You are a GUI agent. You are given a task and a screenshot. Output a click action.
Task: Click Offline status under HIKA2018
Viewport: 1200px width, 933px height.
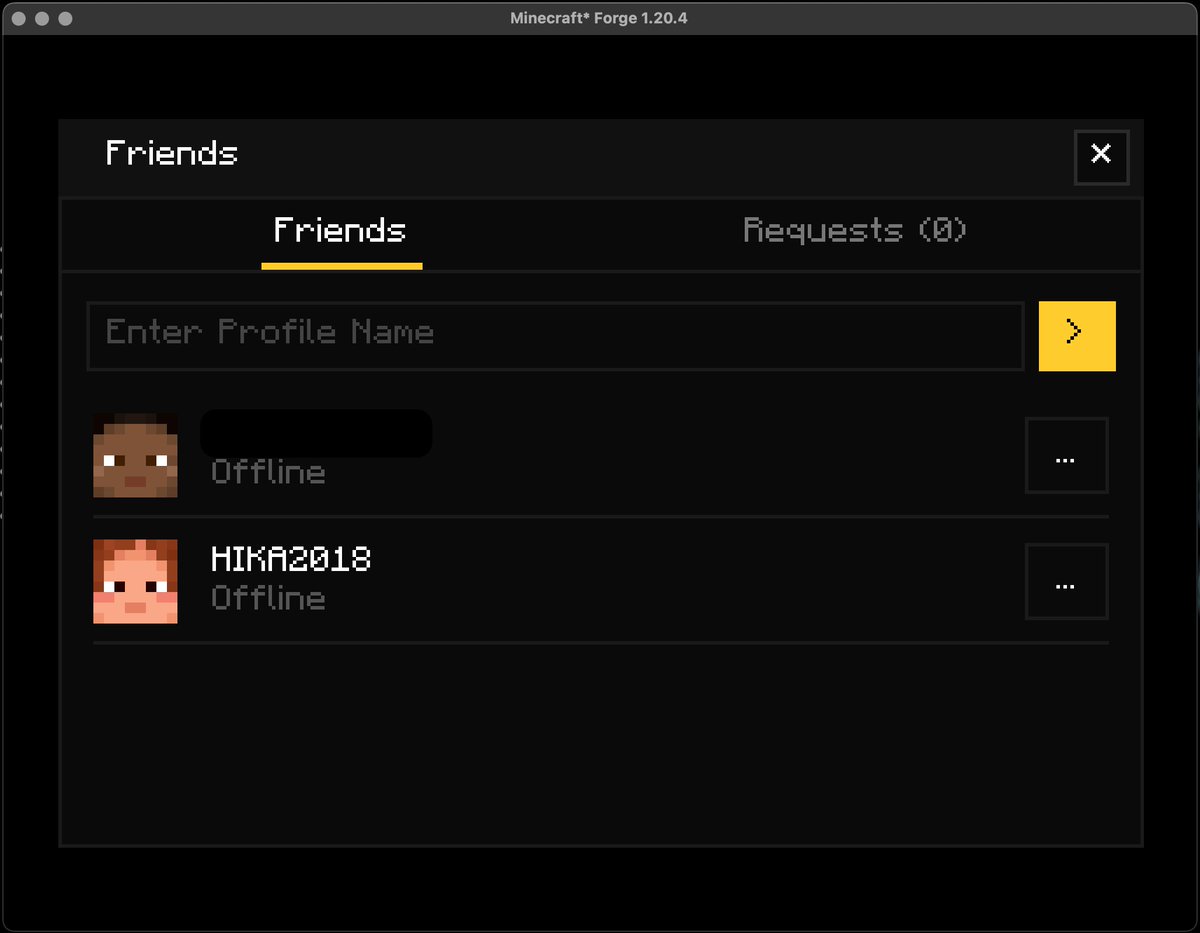(x=268, y=598)
